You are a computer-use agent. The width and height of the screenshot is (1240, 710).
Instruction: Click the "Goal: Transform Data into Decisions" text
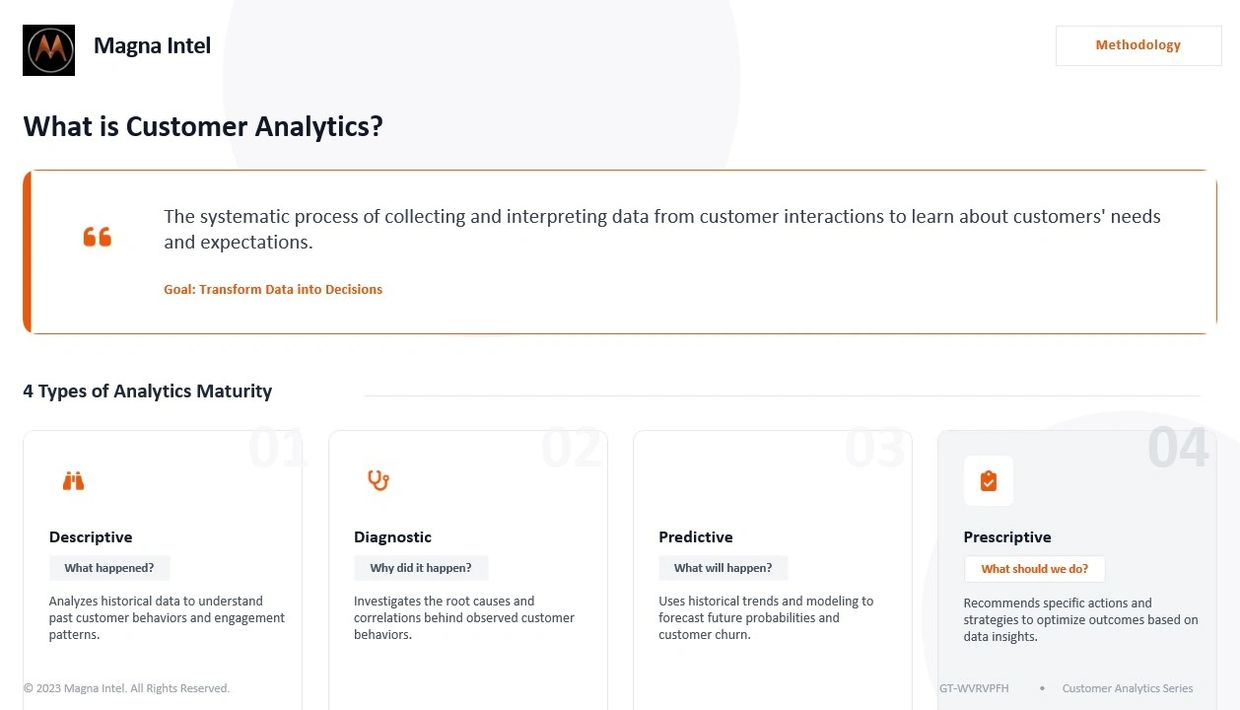click(x=273, y=289)
